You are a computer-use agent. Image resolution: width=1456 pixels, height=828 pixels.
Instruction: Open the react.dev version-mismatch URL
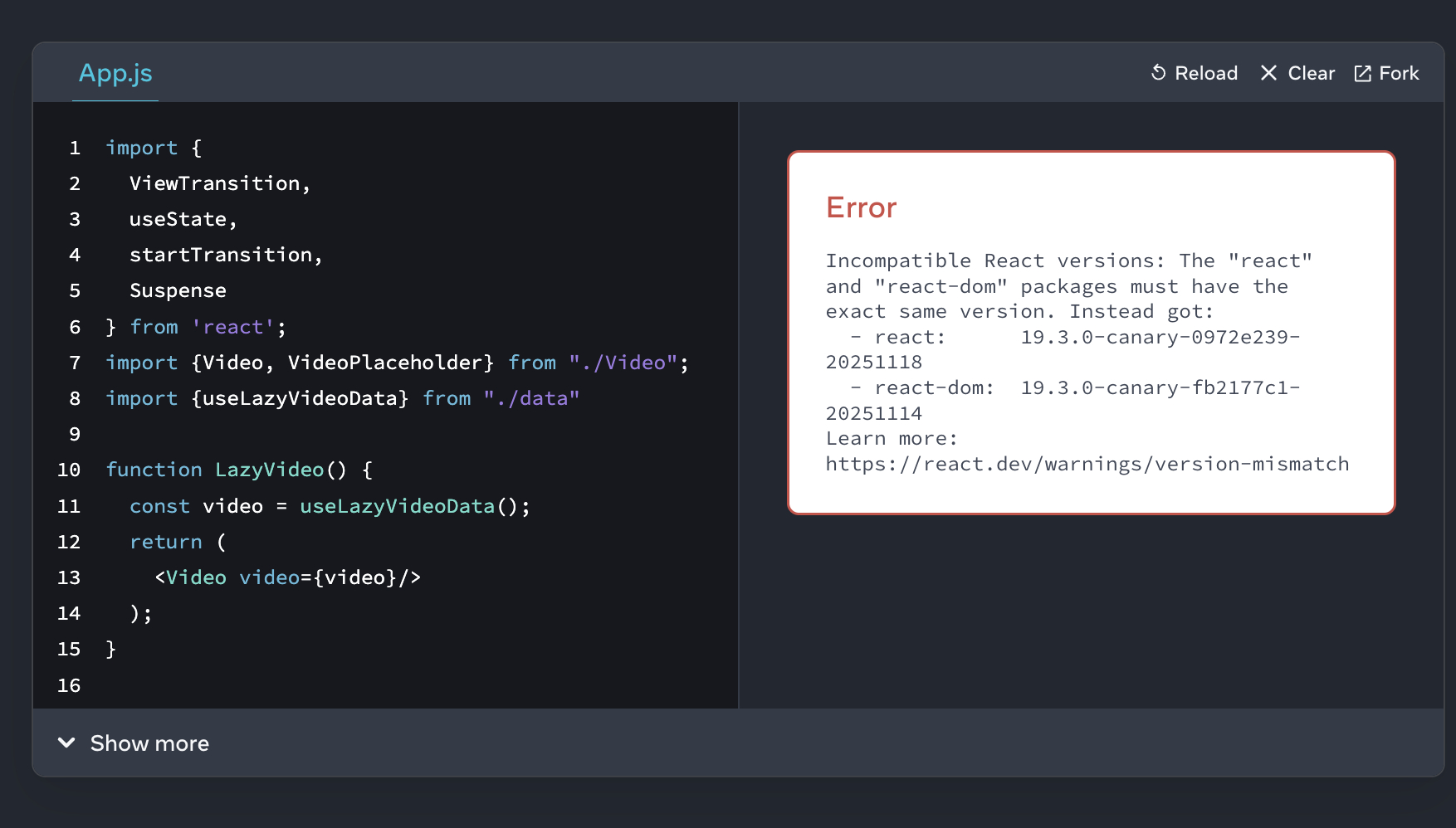tap(1087, 464)
